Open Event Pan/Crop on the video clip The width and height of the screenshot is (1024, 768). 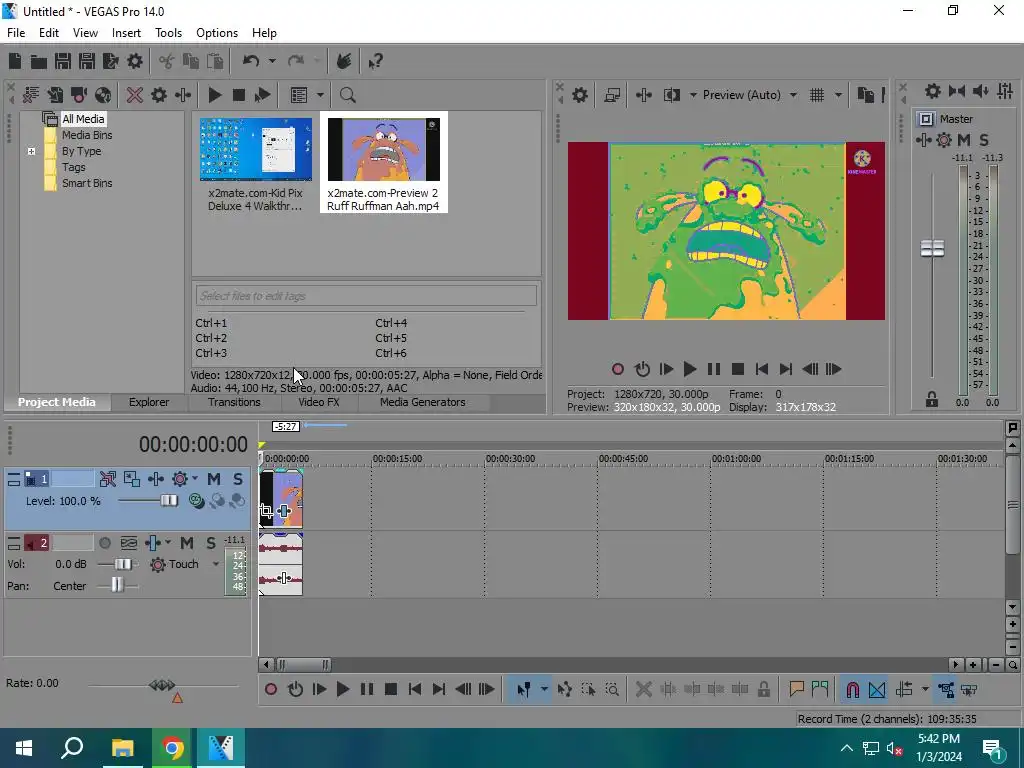point(266,511)
